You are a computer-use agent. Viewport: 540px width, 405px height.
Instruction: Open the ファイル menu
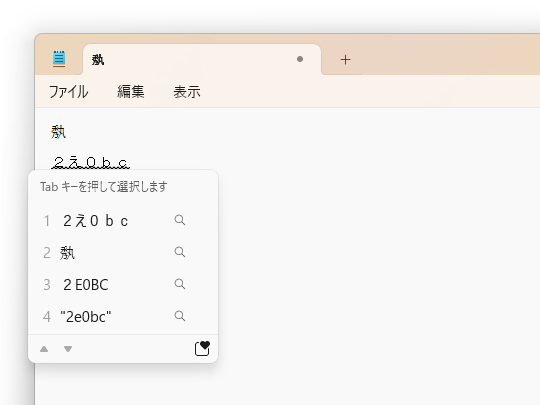(69, 92)
